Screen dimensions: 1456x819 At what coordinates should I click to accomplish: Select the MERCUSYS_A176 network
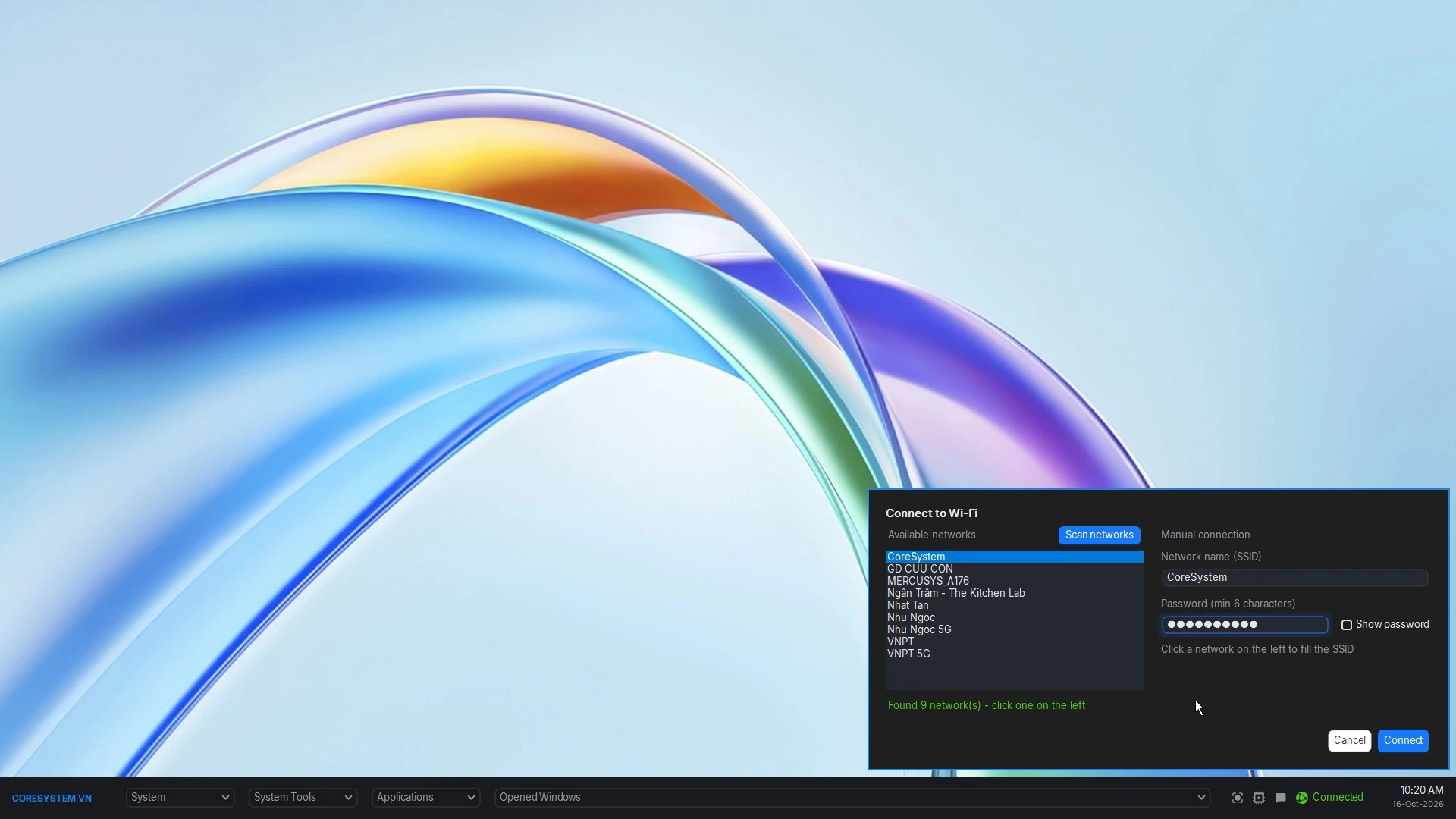coord(1014,581)
